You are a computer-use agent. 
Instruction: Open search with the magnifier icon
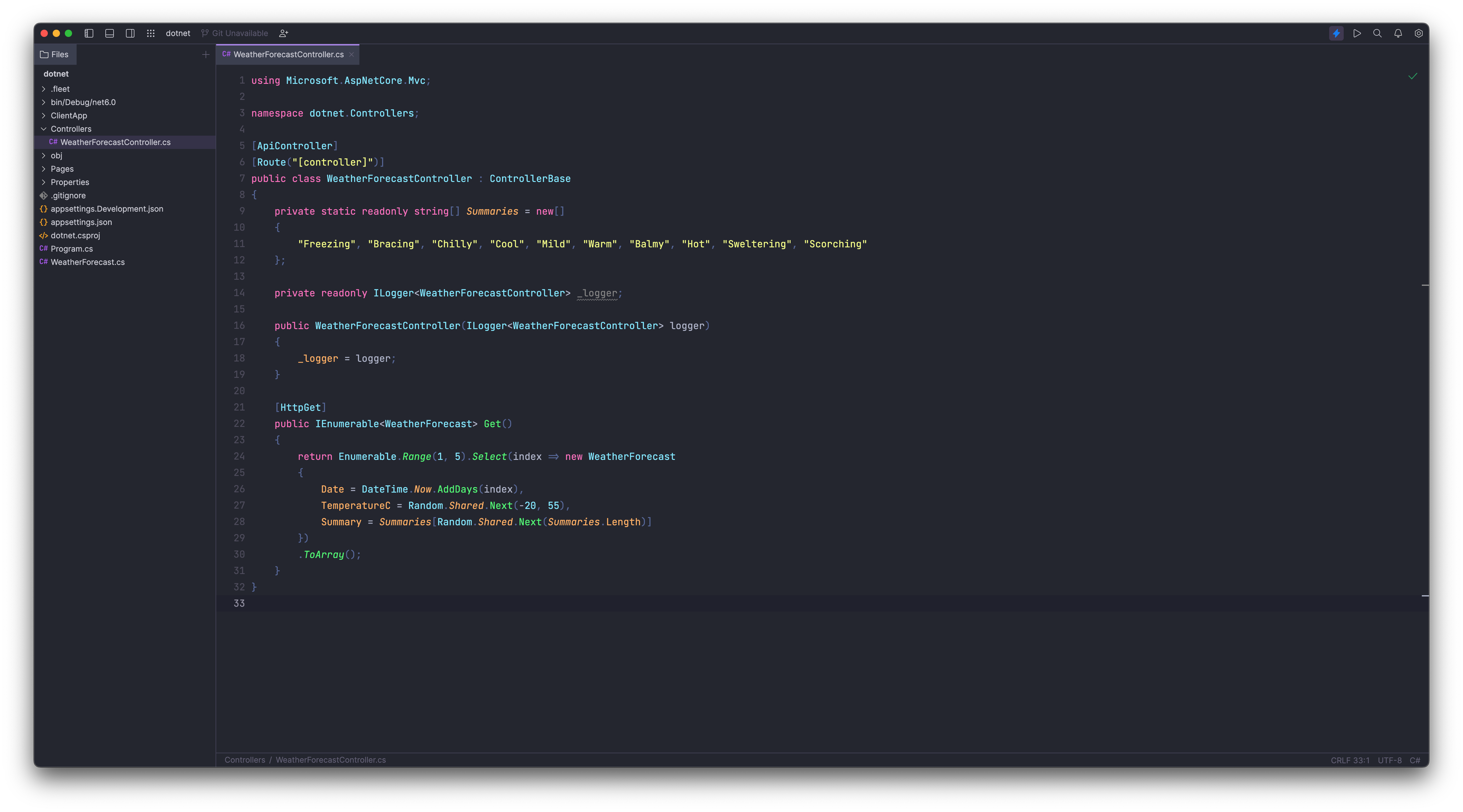pos(1377,34)
